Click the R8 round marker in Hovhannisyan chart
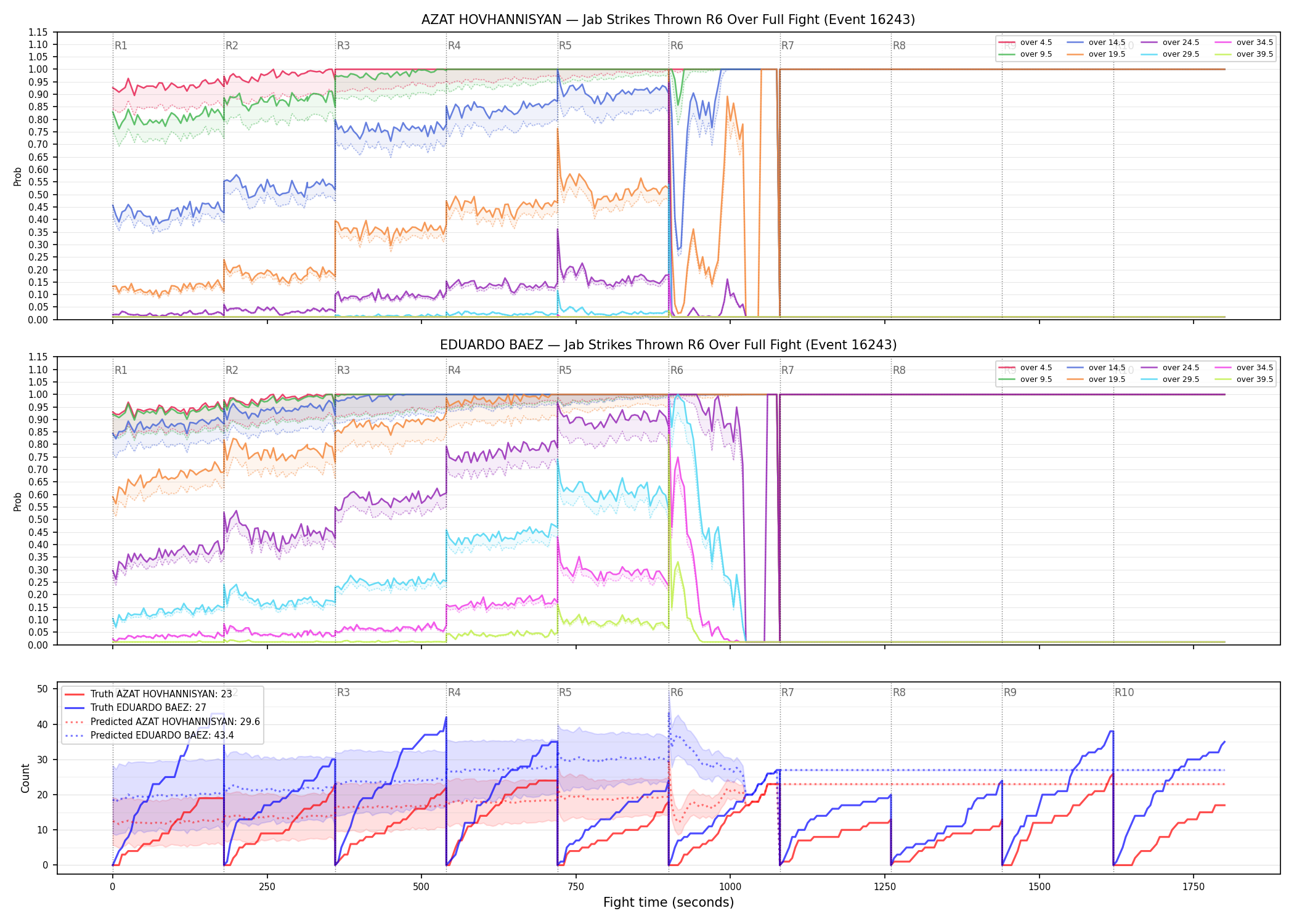 pyautogui.click(x=899, y=46)
